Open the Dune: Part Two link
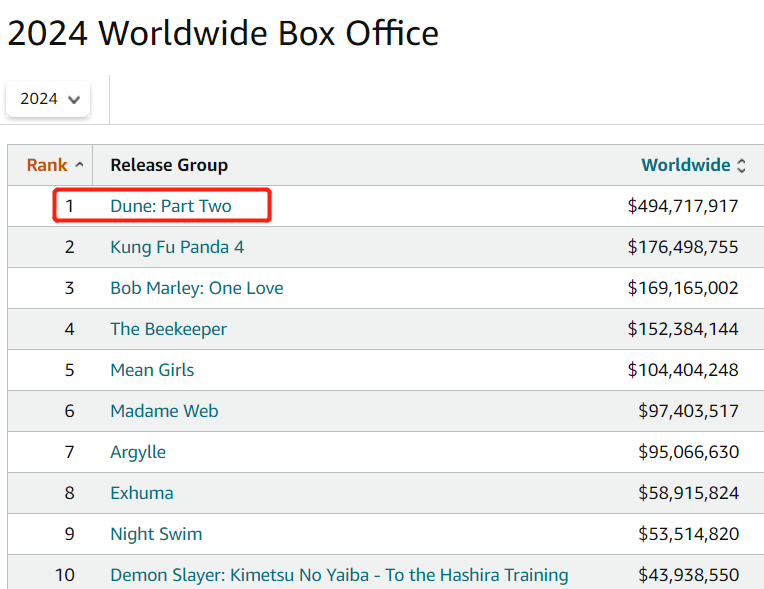The image size is (764, 589). point(171,206)
